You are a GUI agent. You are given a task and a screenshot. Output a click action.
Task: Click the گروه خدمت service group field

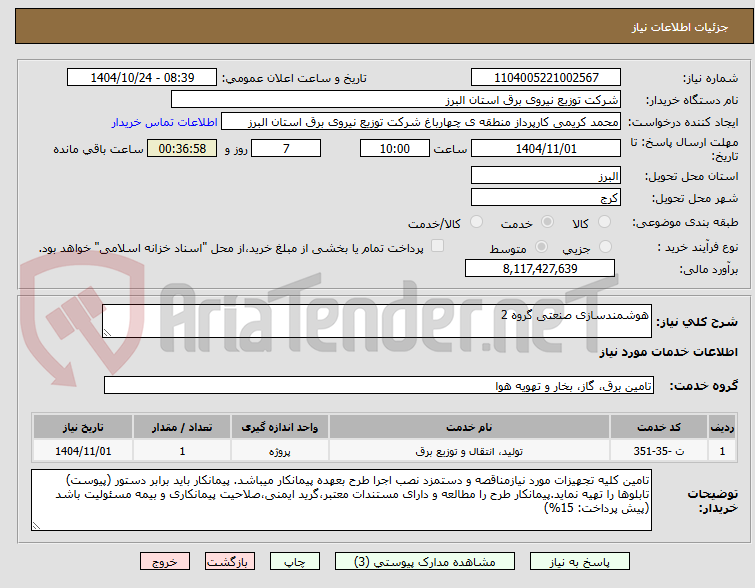coord(379,385)
